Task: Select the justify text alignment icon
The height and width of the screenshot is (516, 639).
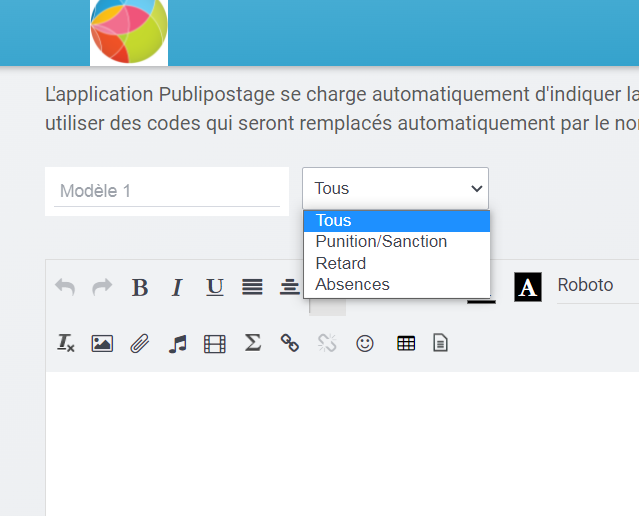Action: pos(253,288)
